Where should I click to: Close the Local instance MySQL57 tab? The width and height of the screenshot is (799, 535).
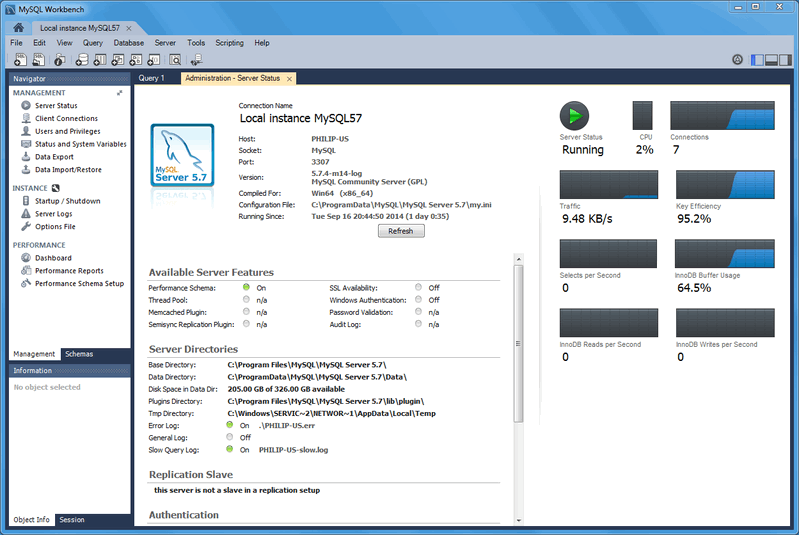(x=129, y=28)
